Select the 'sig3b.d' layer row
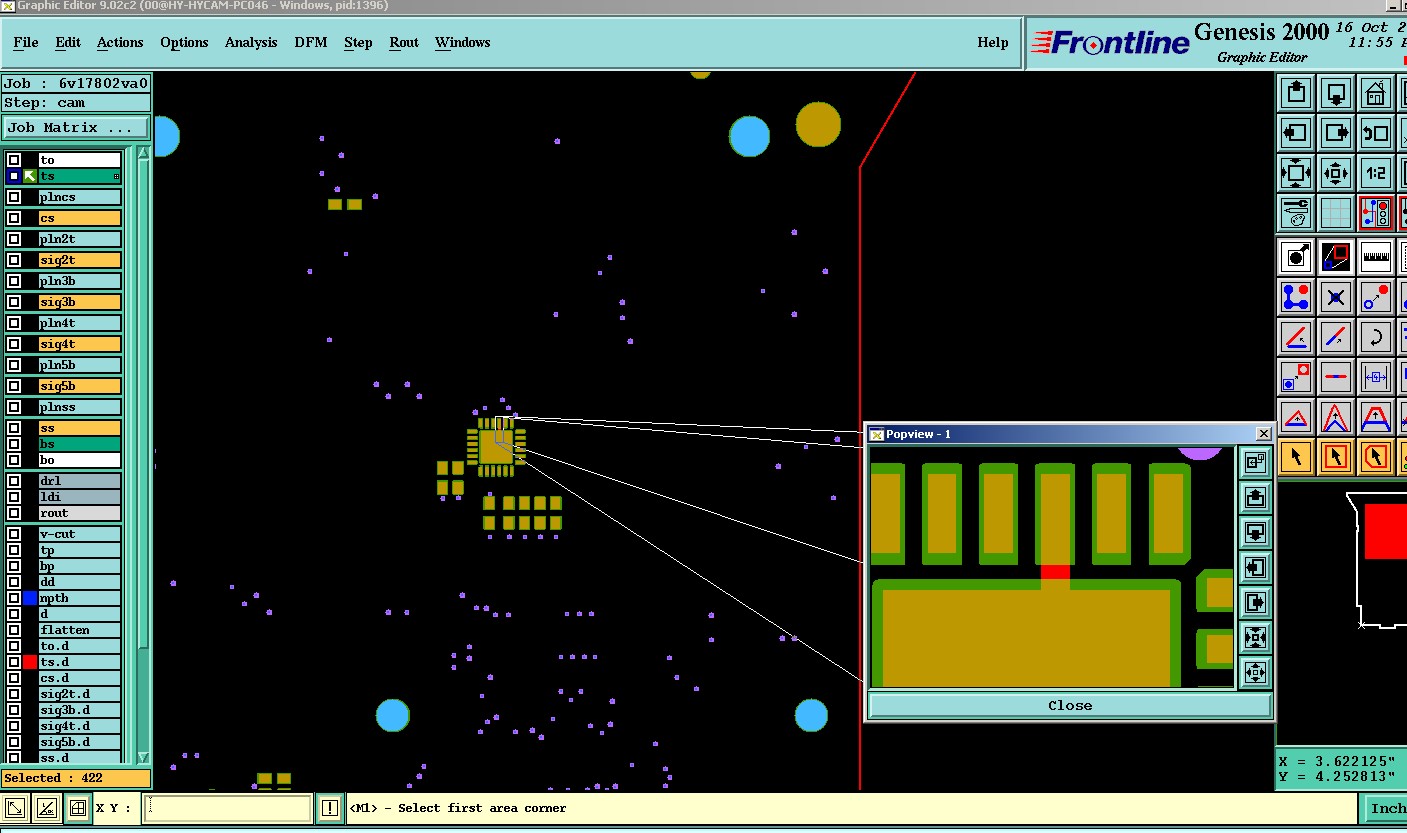 pos(79,710)
